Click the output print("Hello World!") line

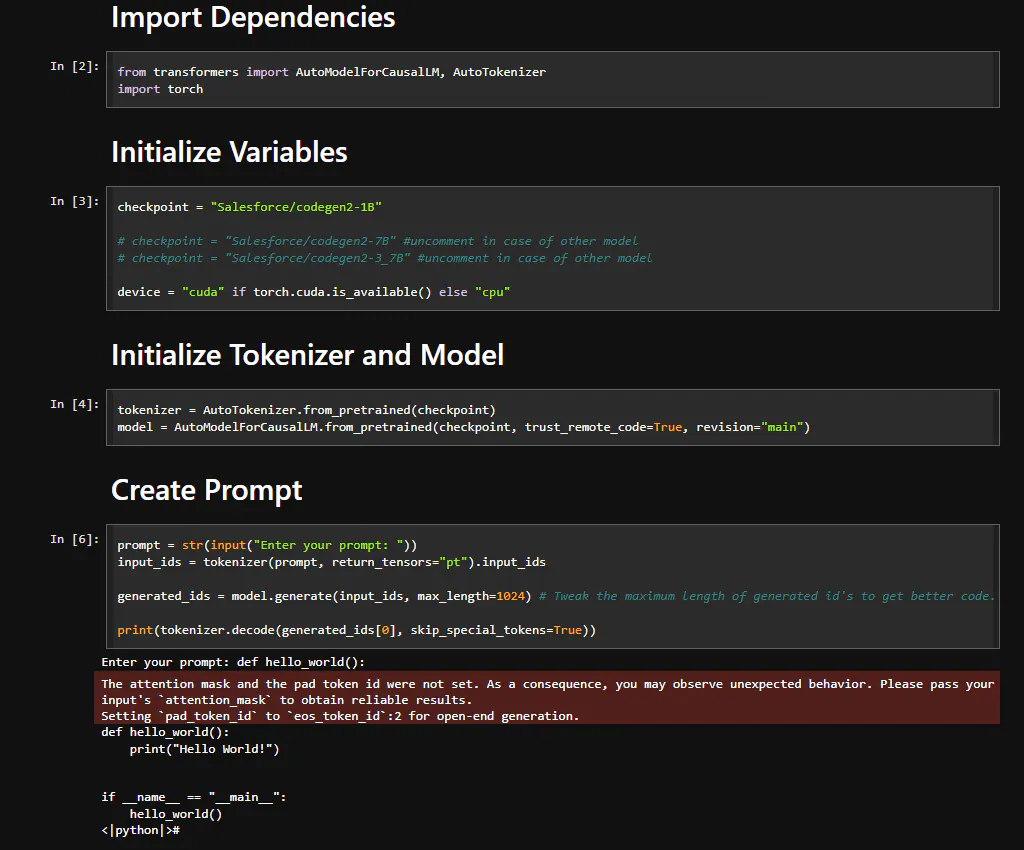point(204,749)
